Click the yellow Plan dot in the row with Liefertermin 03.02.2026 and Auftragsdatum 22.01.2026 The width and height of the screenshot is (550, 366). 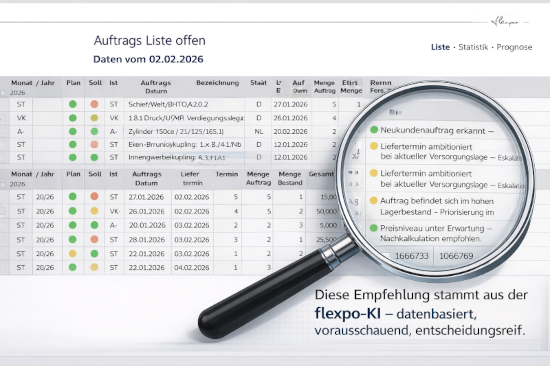coord(73,253)
